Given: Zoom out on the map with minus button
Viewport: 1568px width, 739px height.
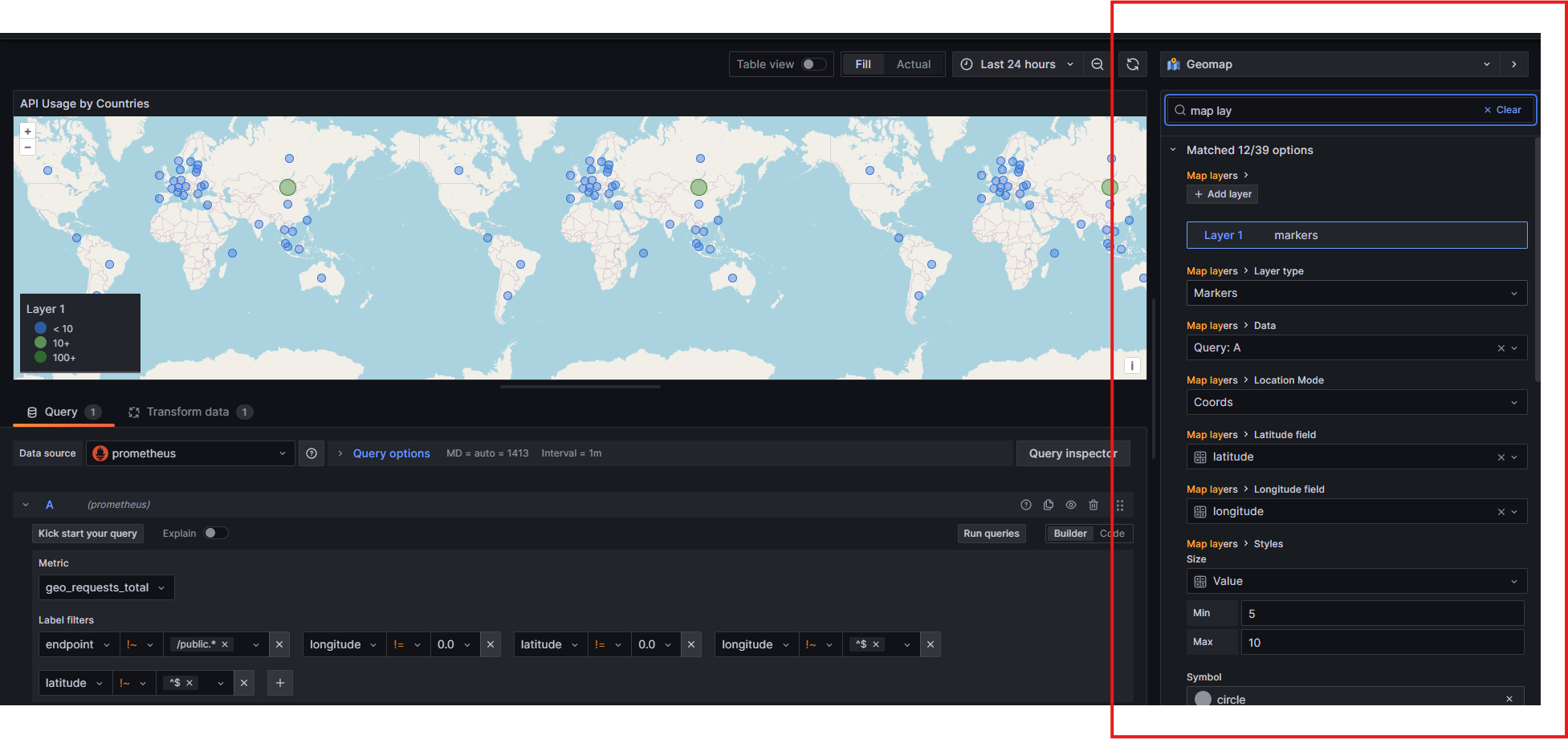Looking at the screenshot, I should click(28, 147).
